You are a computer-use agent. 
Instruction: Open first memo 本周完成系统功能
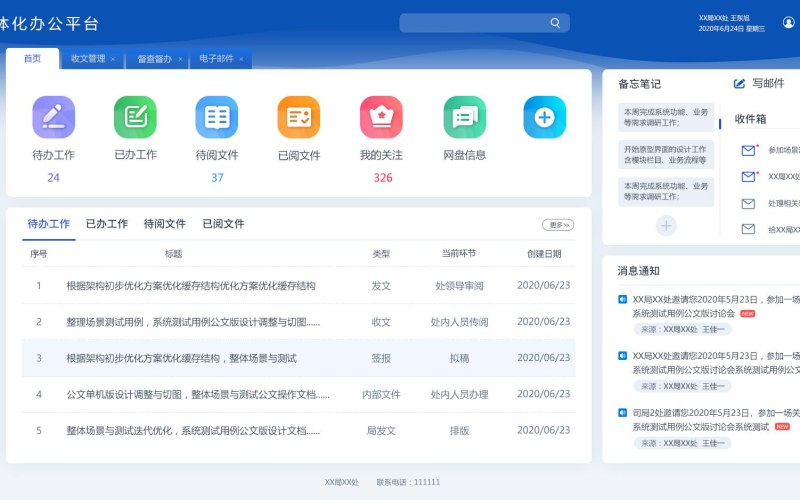(666, 117)
